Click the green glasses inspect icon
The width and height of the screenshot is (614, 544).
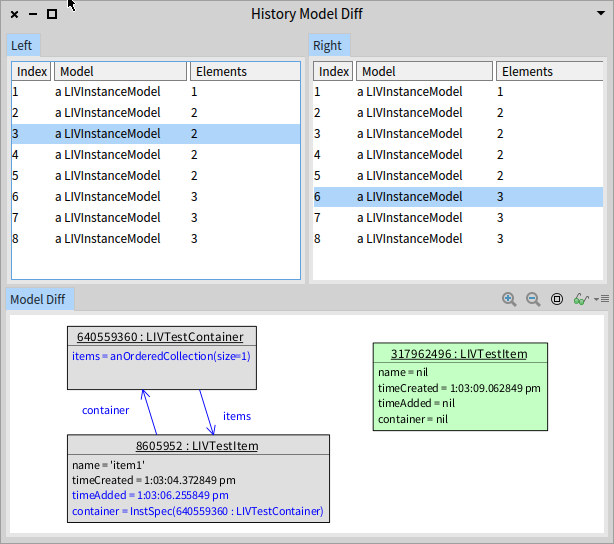581,300
